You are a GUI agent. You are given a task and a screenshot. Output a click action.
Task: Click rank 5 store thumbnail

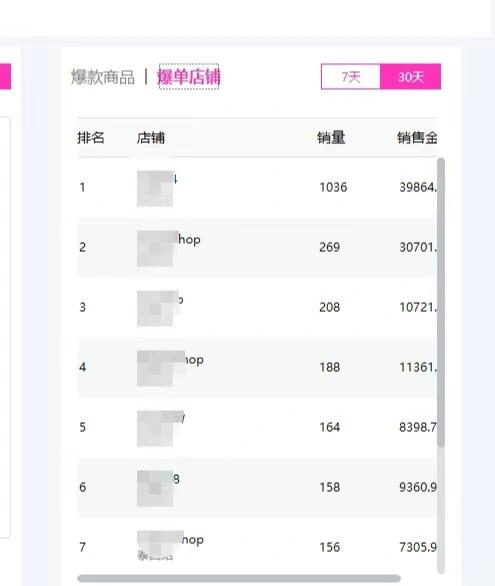[x=155, y=429]
